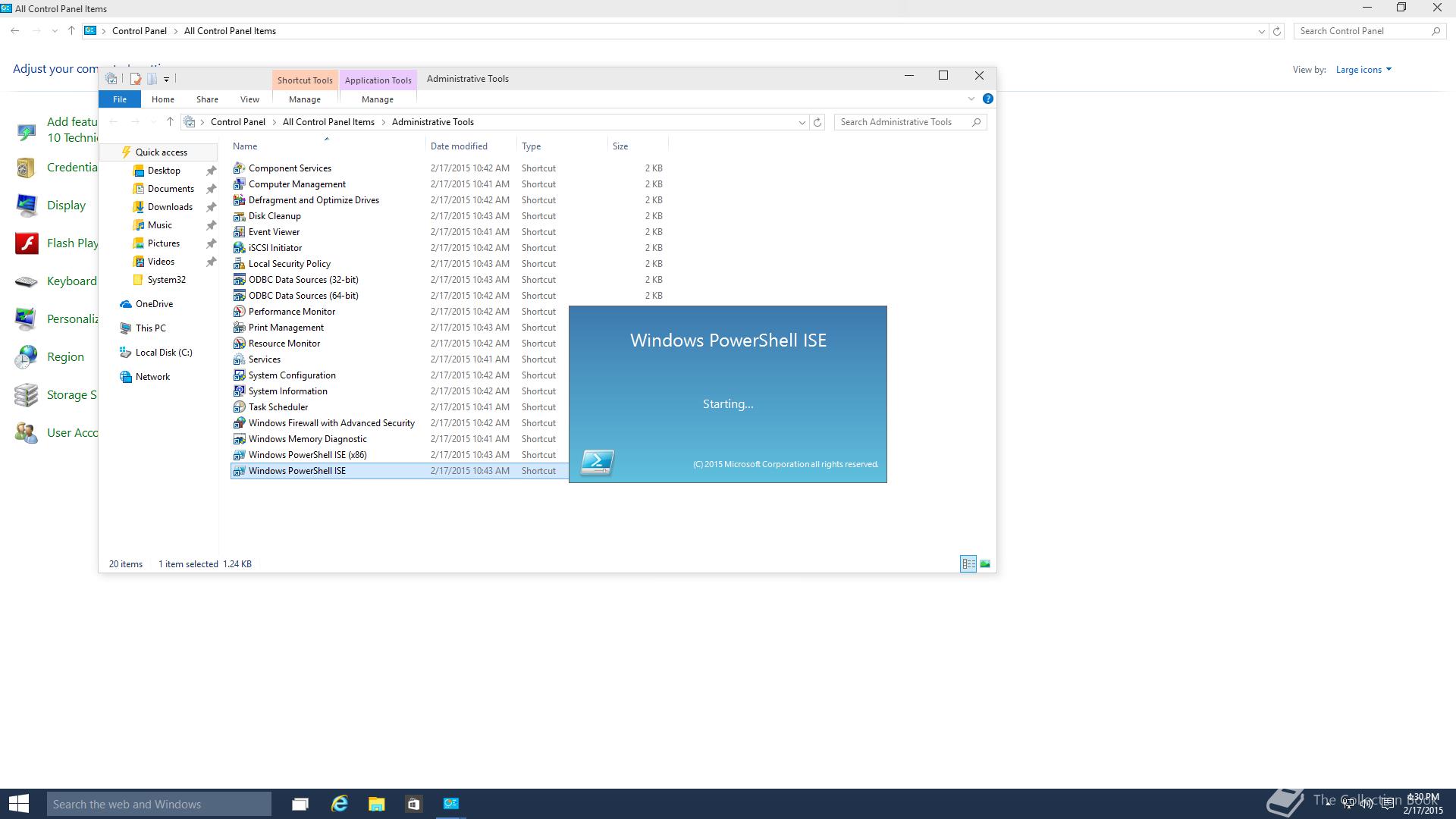Click the Disk Cleanup shortcut icon
The height and width of the screenshot is (819, 1456).
pyautogui.click(x=239, y=216)
